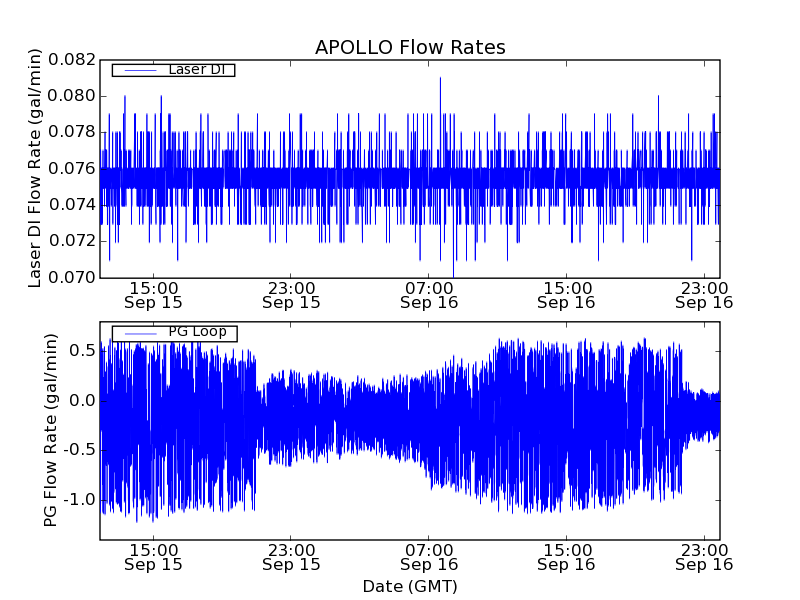Click bottom plot's 23:00 Sep 16 time label

(x=705, y=556)
